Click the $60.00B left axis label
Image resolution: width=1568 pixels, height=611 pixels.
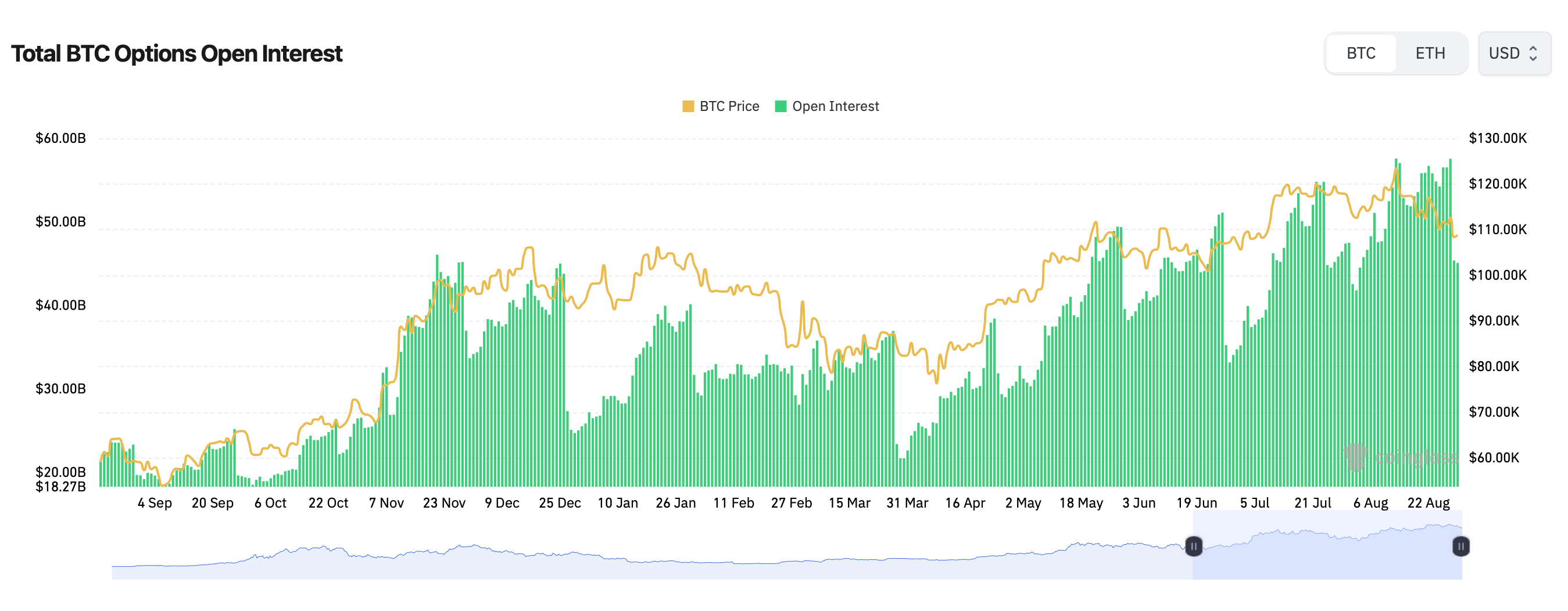[x=60, y=138]
